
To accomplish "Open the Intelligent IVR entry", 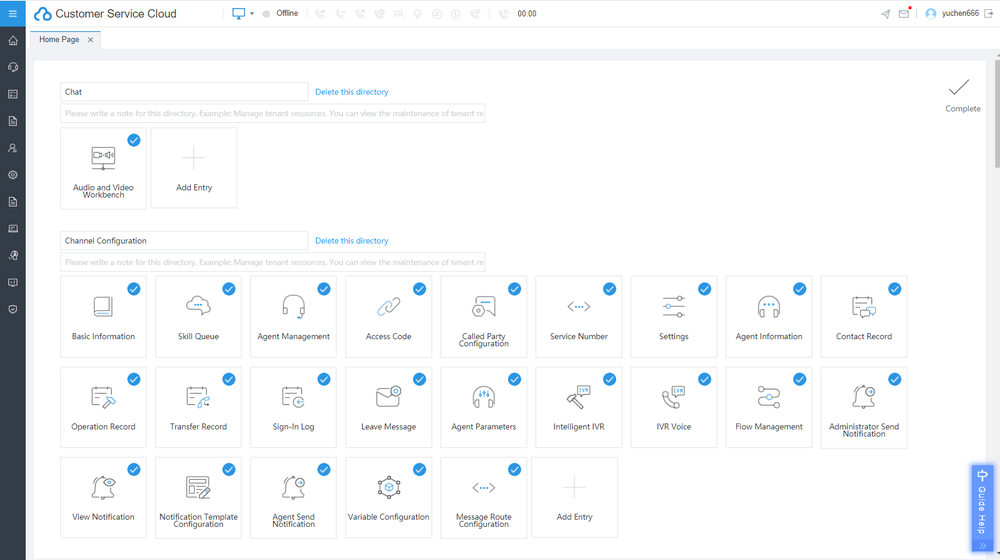I will click(x=578, y=408).
